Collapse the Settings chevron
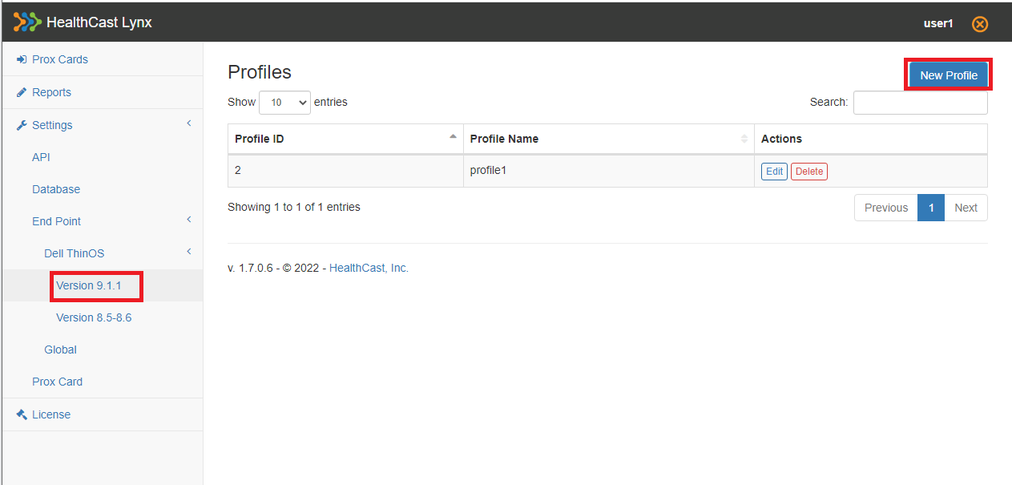 (189, 123)
